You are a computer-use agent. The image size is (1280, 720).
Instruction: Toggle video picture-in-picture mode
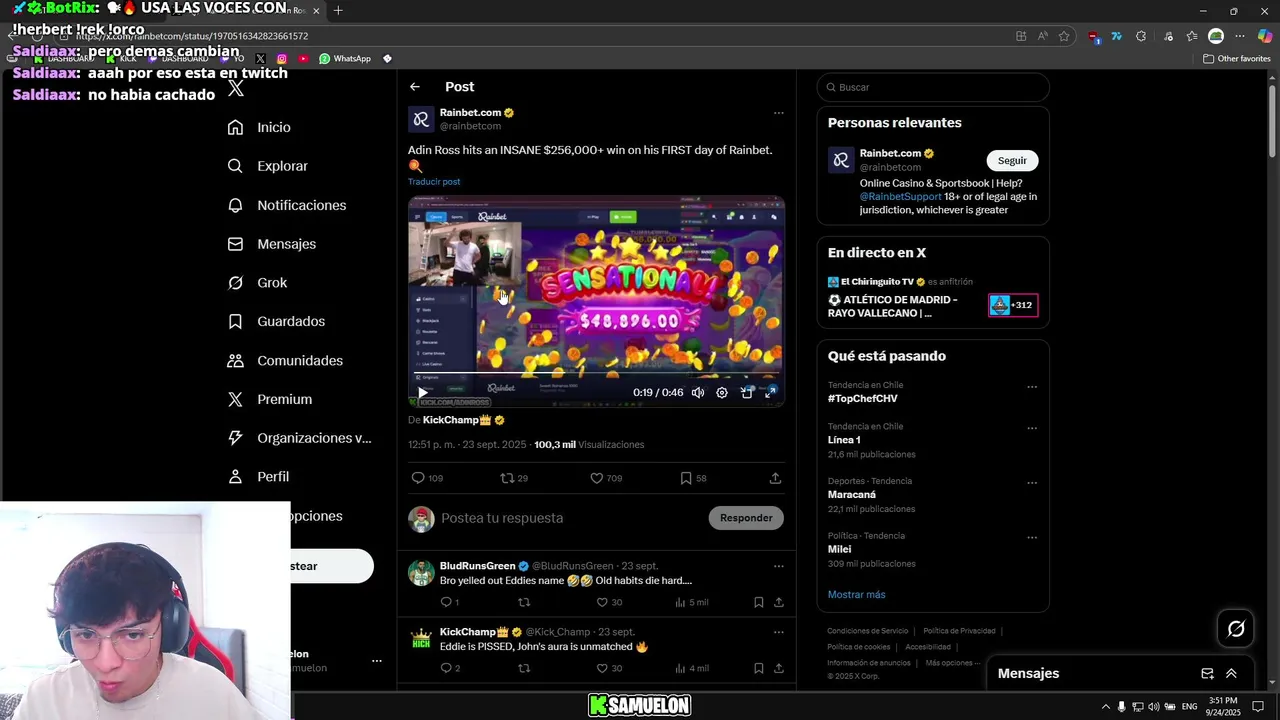coord(746,393)
